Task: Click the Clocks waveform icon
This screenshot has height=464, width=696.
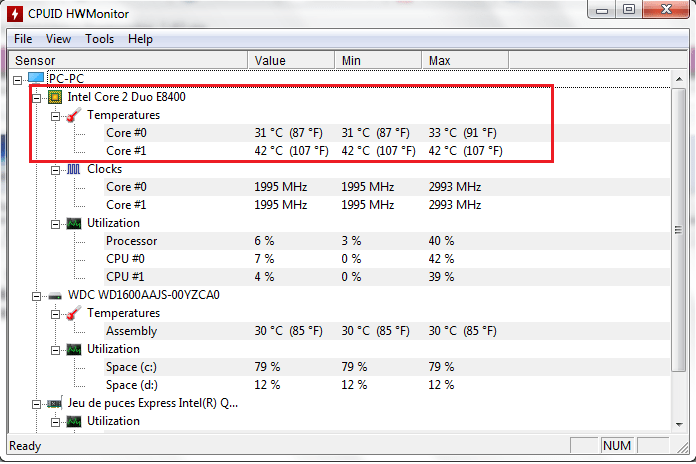Action: 74,169
